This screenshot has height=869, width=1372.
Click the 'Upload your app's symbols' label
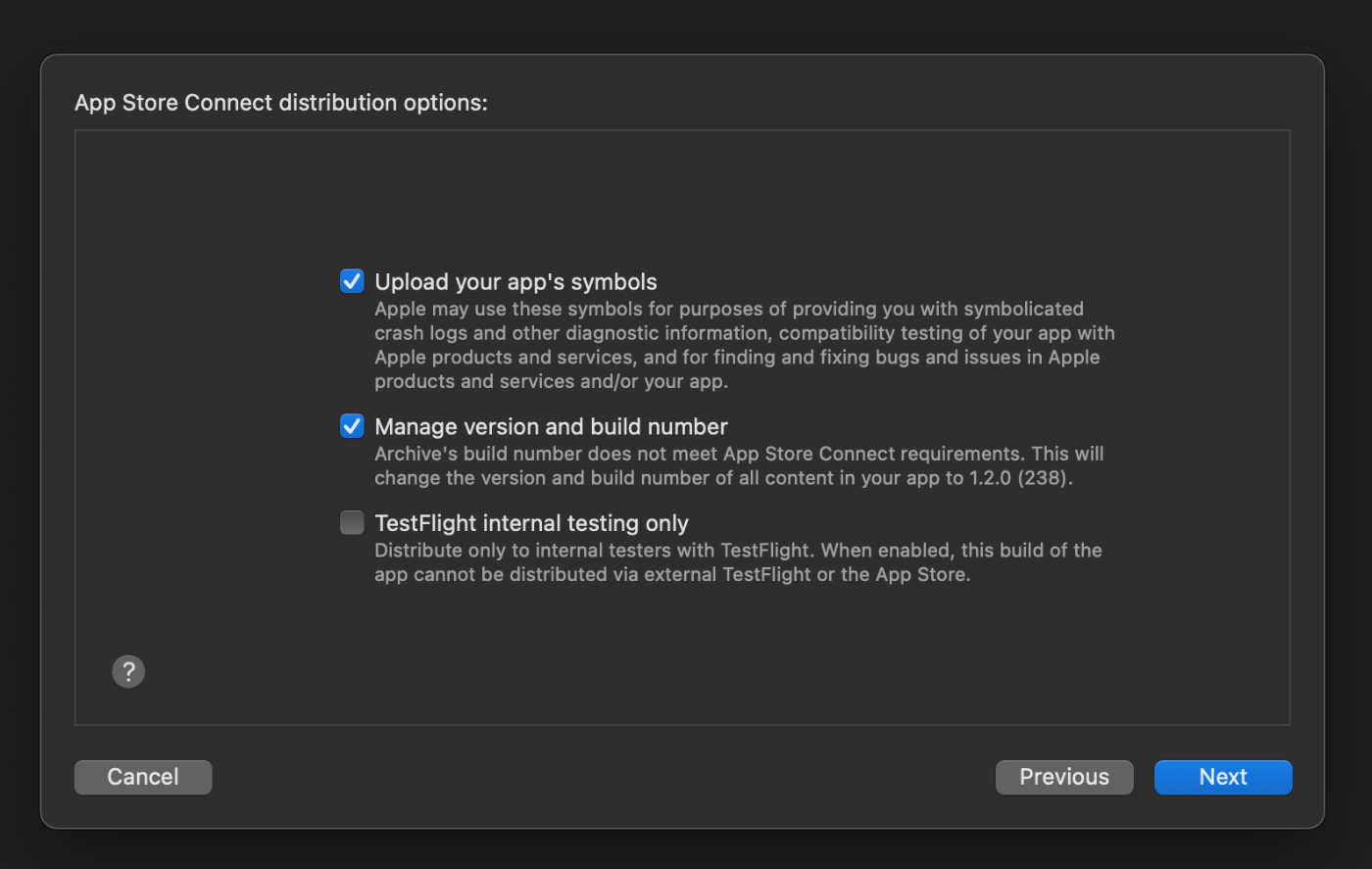tap(515, 282)
